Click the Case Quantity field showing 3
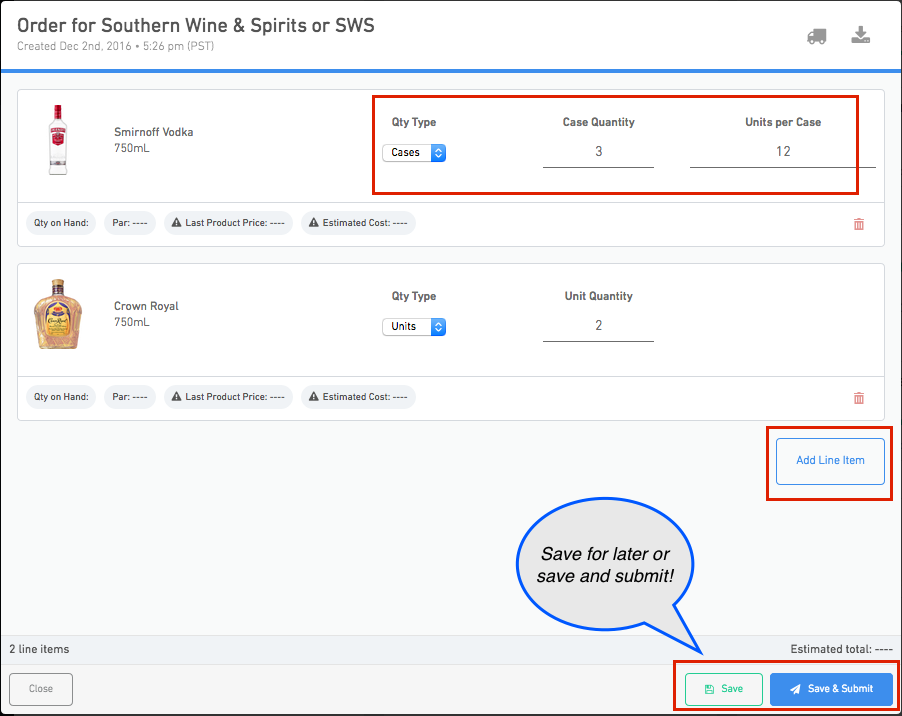The width and height of the screenshot is (902, 716). click(x=598, y=152)
